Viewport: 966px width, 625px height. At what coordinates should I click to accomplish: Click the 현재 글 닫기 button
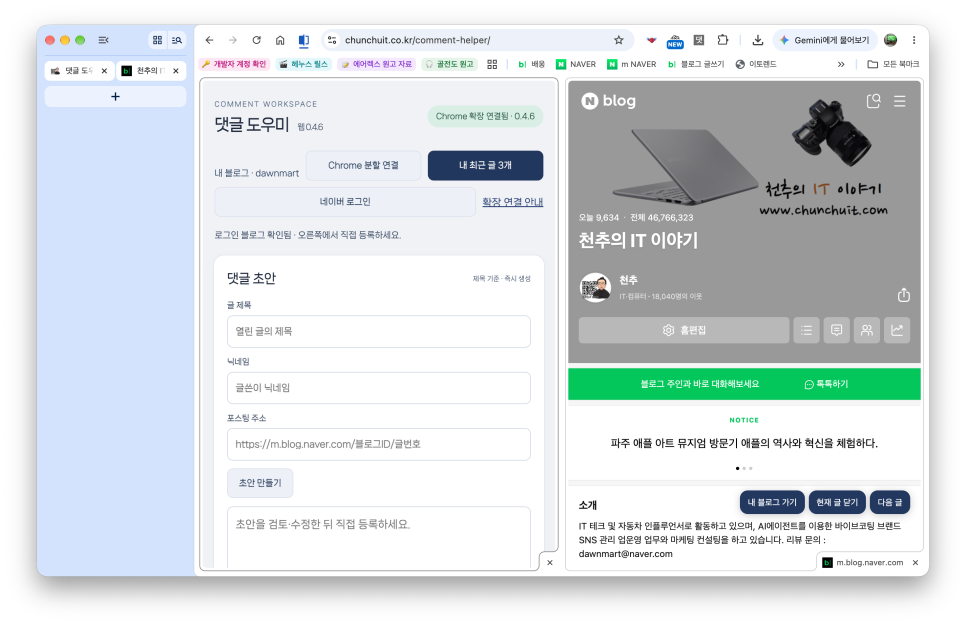tap(837, 502)
